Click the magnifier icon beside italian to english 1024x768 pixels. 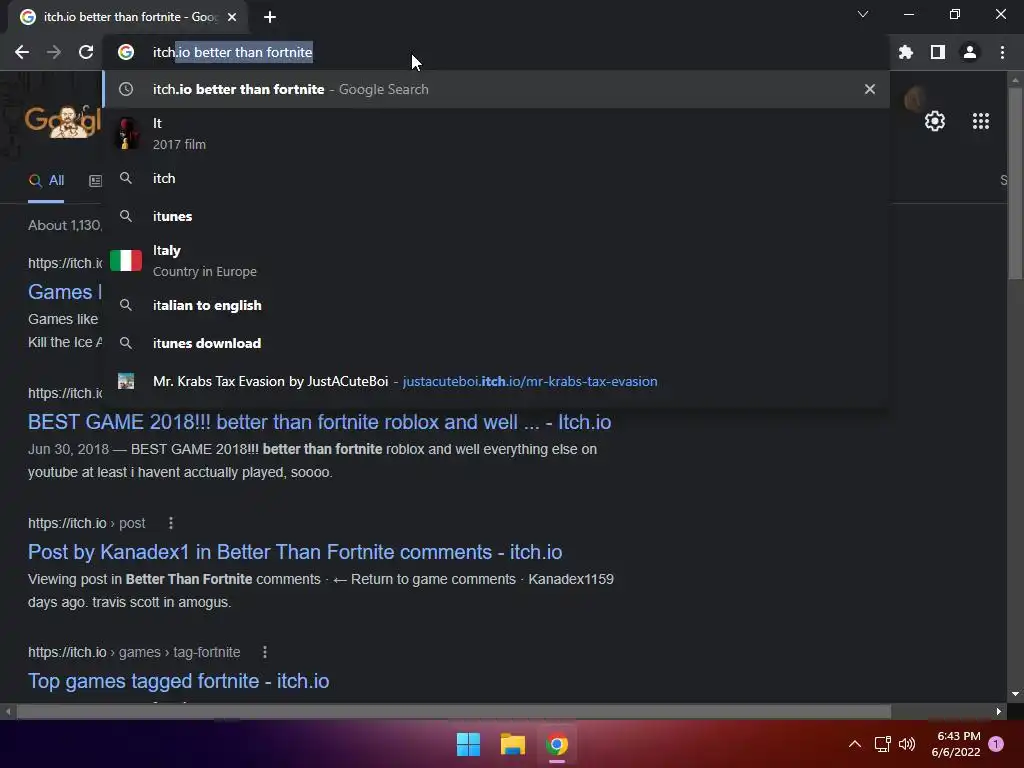pos(126,305)
